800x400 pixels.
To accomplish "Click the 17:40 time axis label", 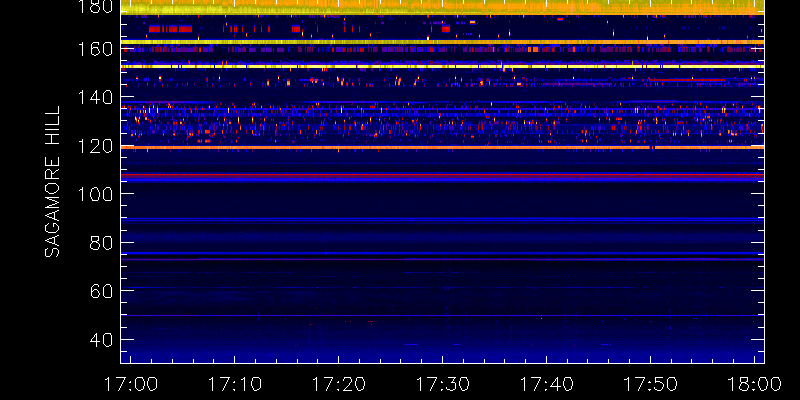I will 546,384.
